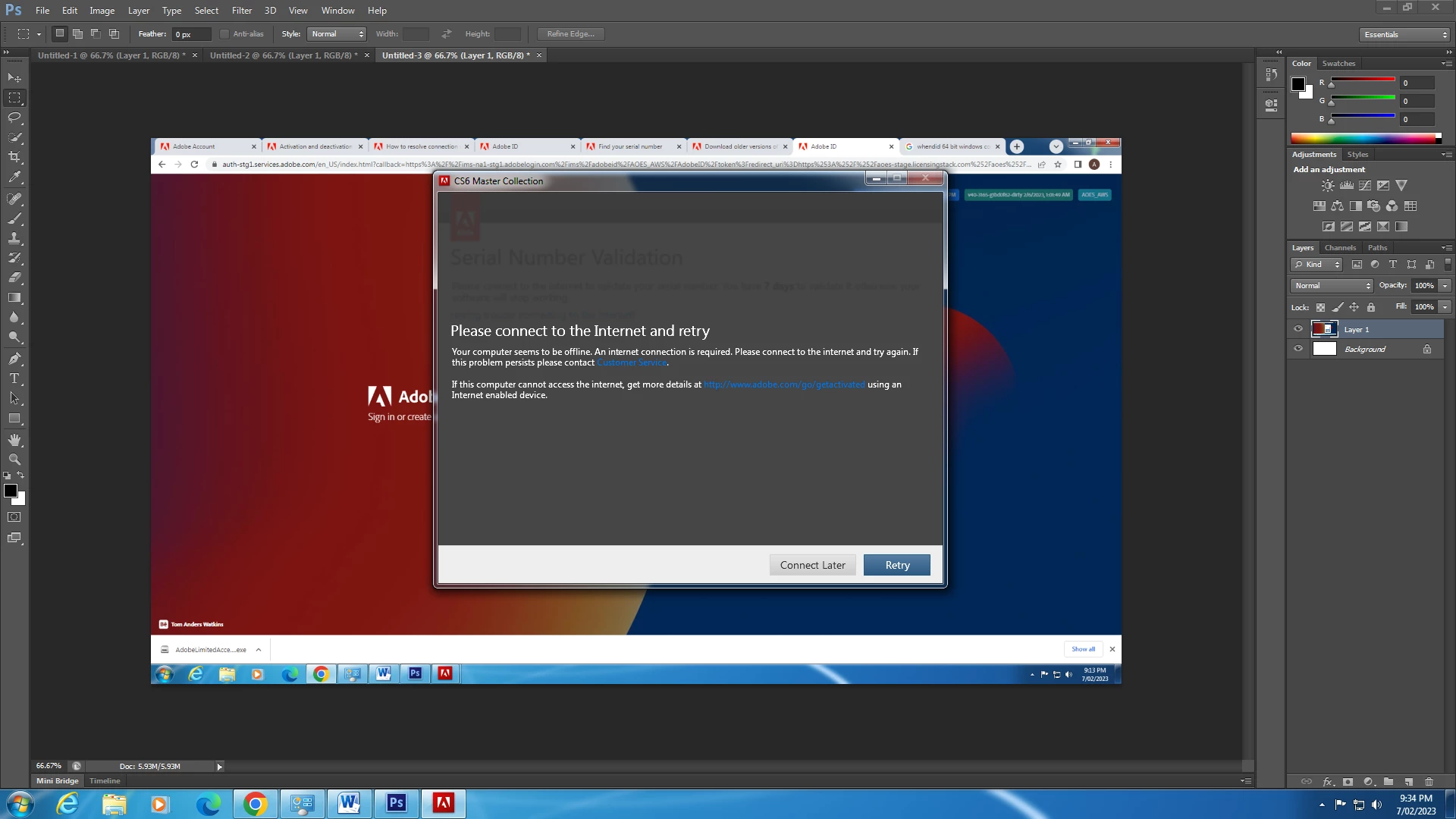
Task: Click the Pen tool icon
Action: (14, 358)
